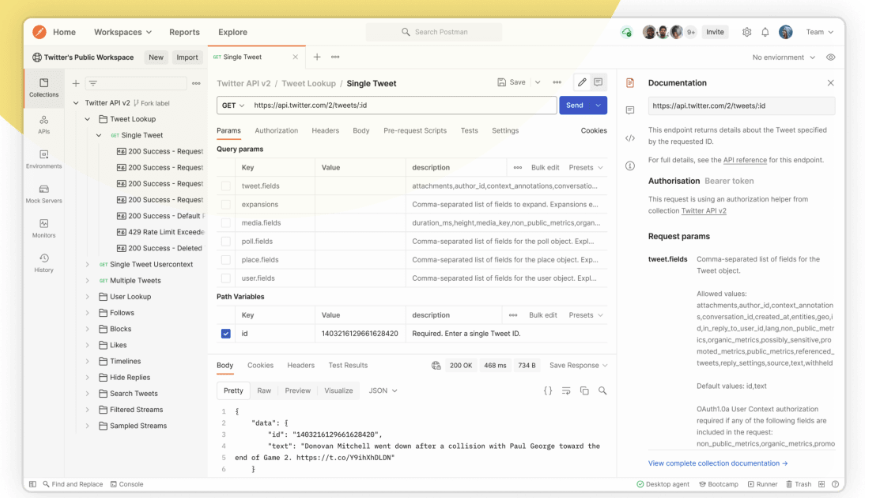Click plus icon to create new collection
875x498 pixels.
pos(75,83)
